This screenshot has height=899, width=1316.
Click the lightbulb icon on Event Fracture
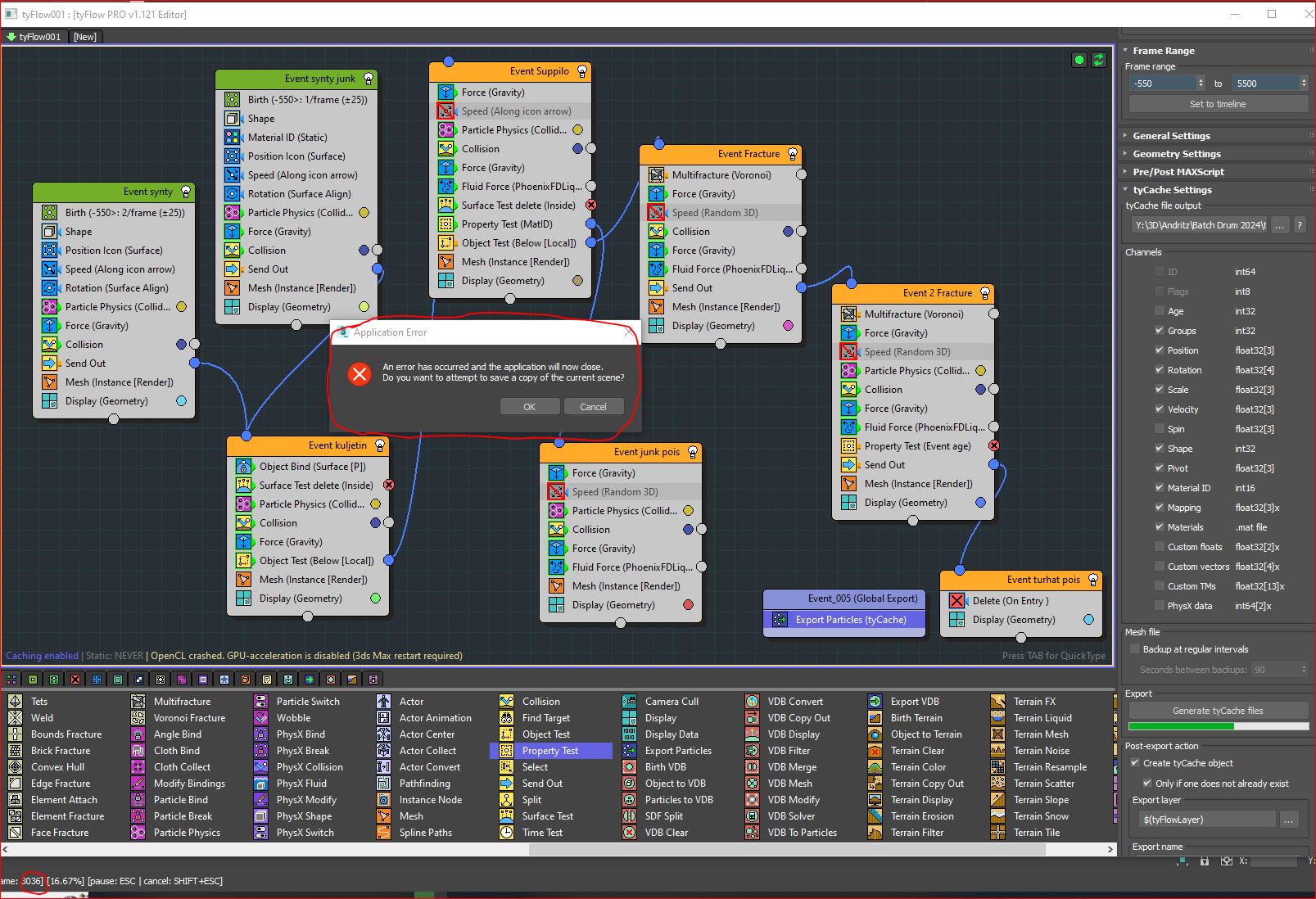(792, 154)
